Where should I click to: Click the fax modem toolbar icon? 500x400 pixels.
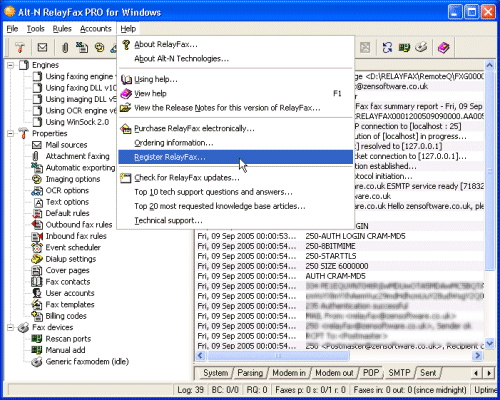421,48
